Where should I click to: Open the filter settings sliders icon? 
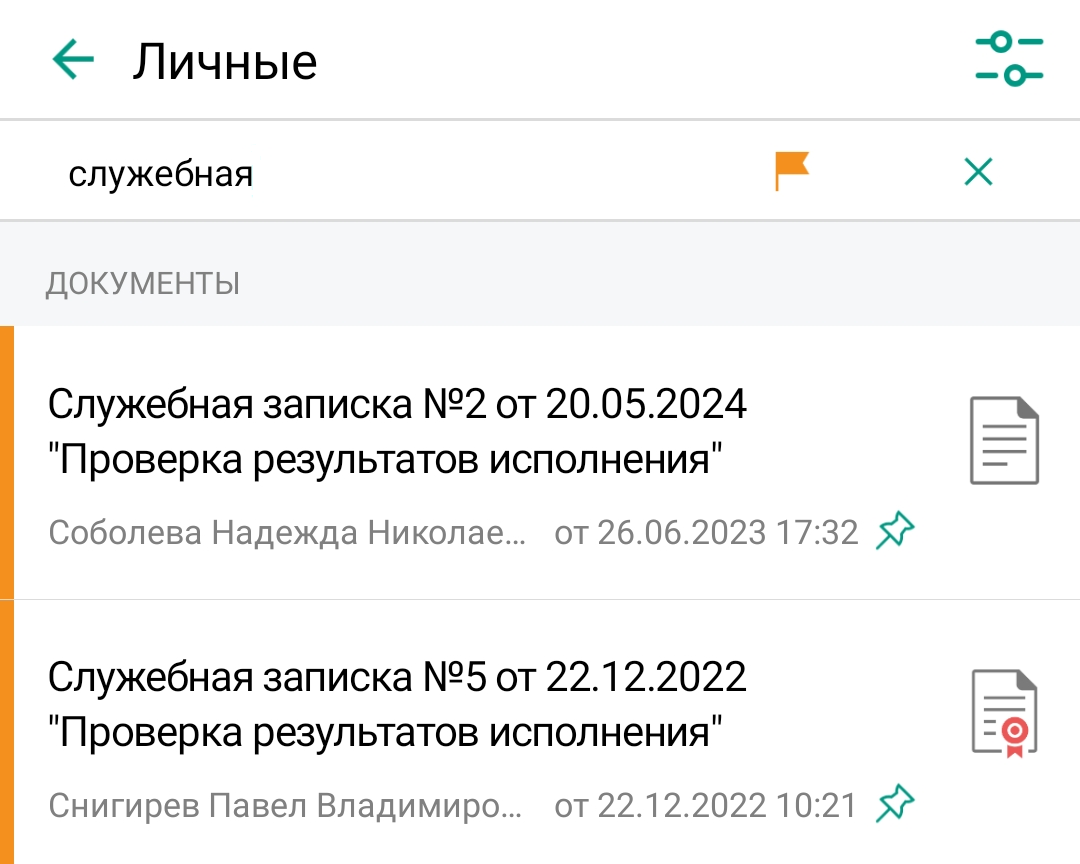[x=1009, y=59]
